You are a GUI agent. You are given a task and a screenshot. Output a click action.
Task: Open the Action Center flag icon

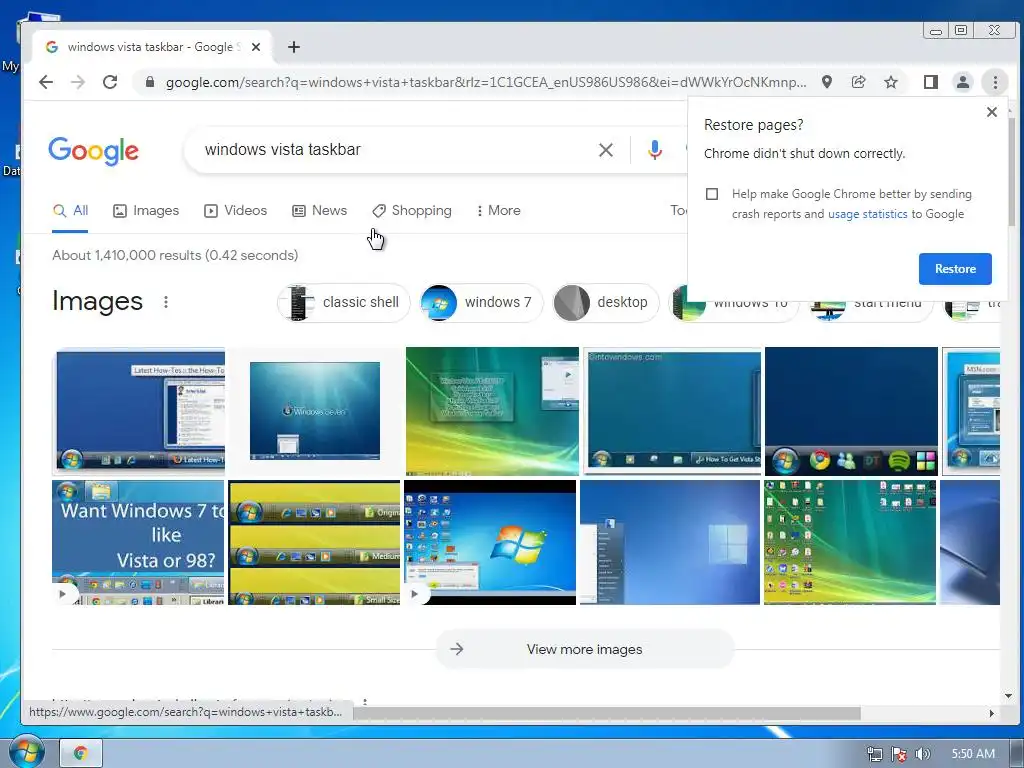point(899,754)
